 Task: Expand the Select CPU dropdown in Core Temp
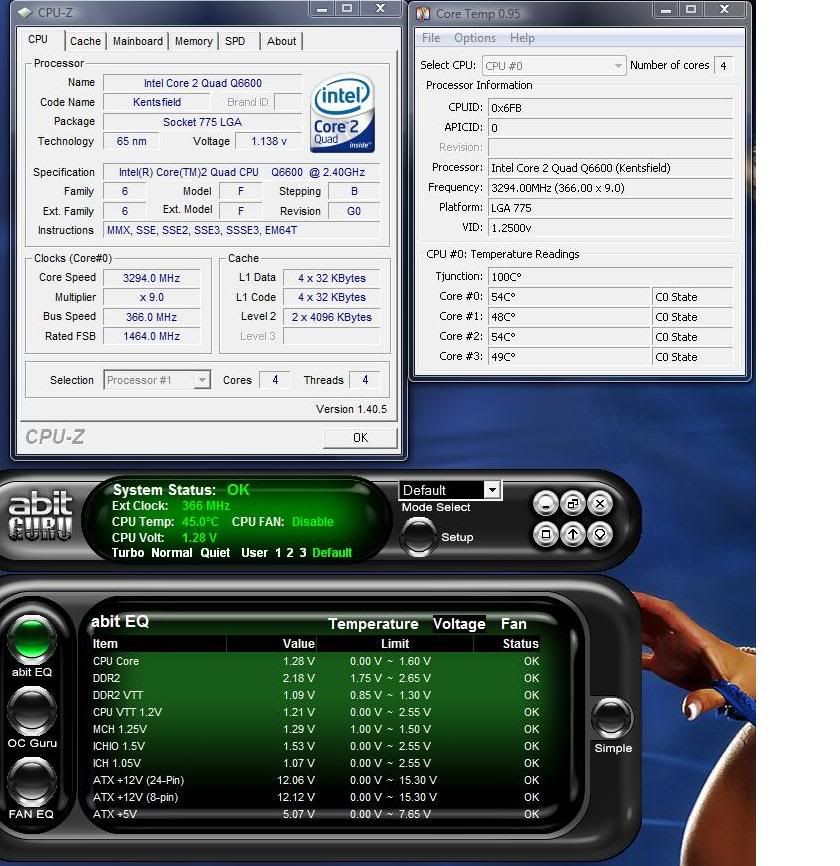point(554,66)
